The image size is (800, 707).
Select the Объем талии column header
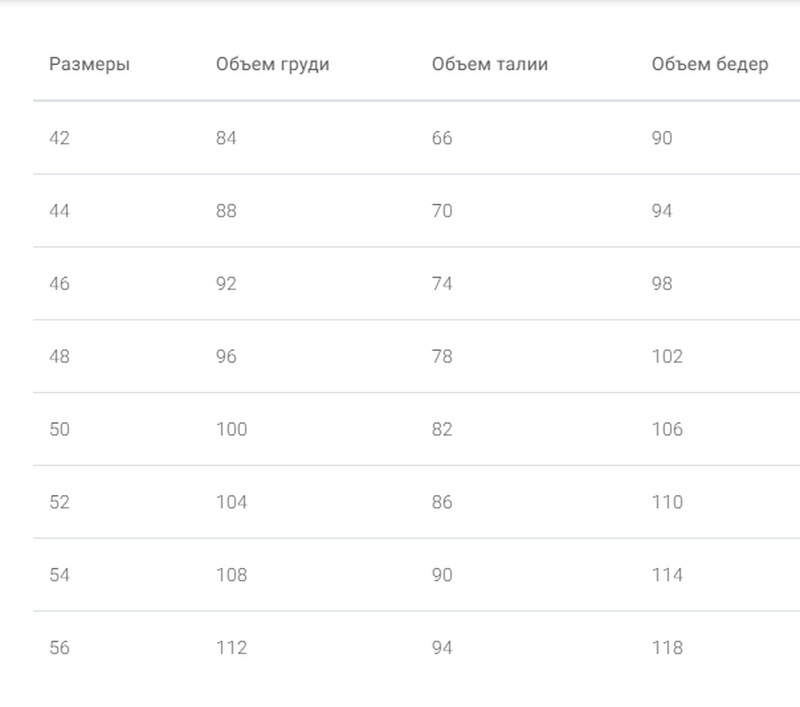pos(489,64)
